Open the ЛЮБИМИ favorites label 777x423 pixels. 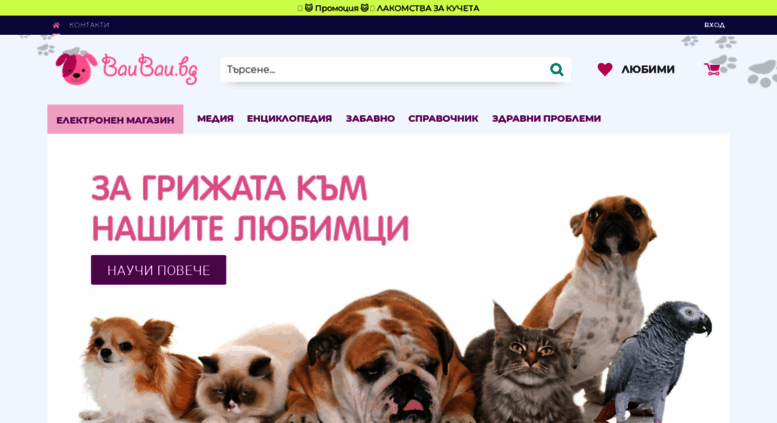(x=648, y=69)
